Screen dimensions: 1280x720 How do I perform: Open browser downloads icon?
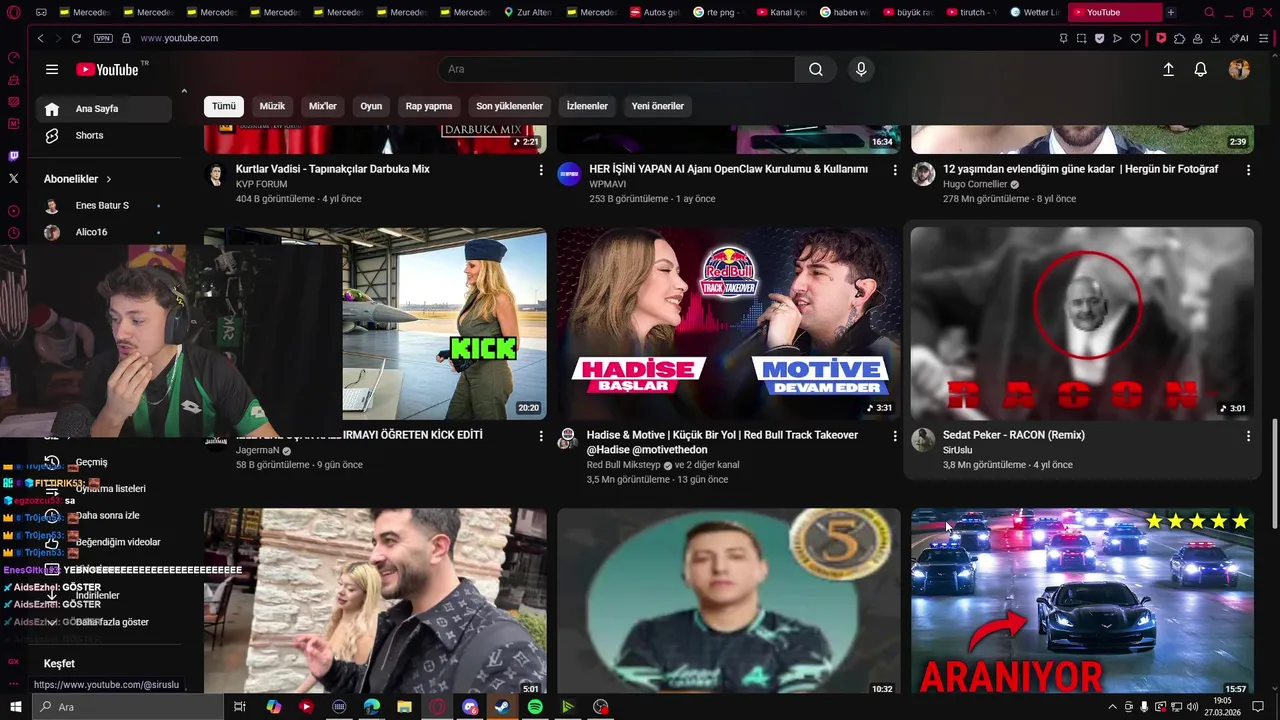click(1215, 38)
